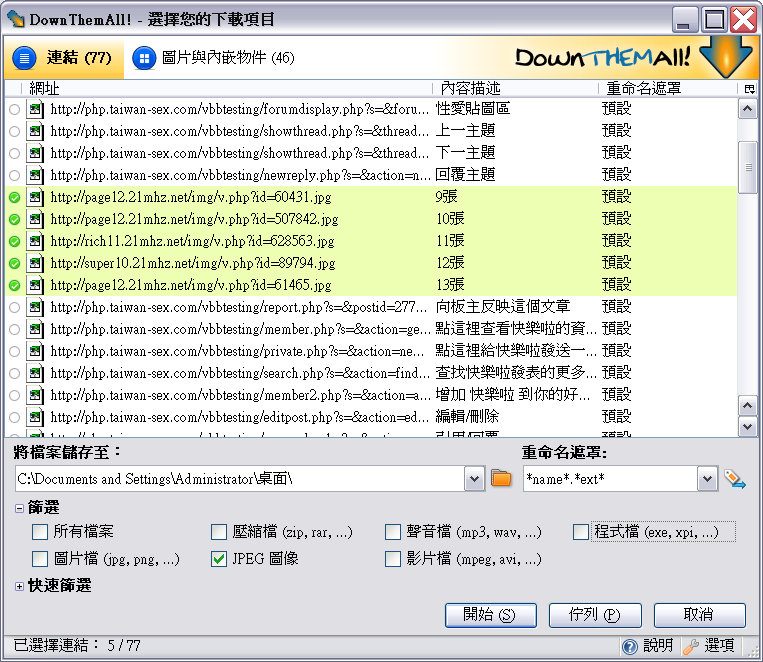This screenshot has height=662, width=763.
Task: Deselect the green check for id=61465.jpg row
Action: [x=15, y=285]
